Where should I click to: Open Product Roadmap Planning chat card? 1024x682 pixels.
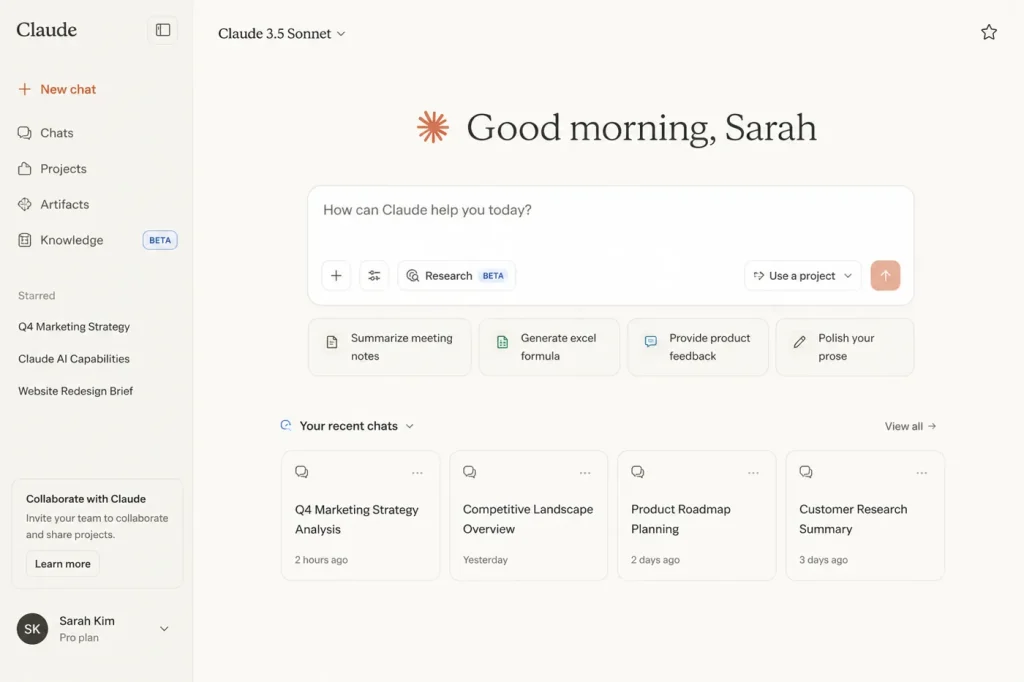click(x=697, y=515)
